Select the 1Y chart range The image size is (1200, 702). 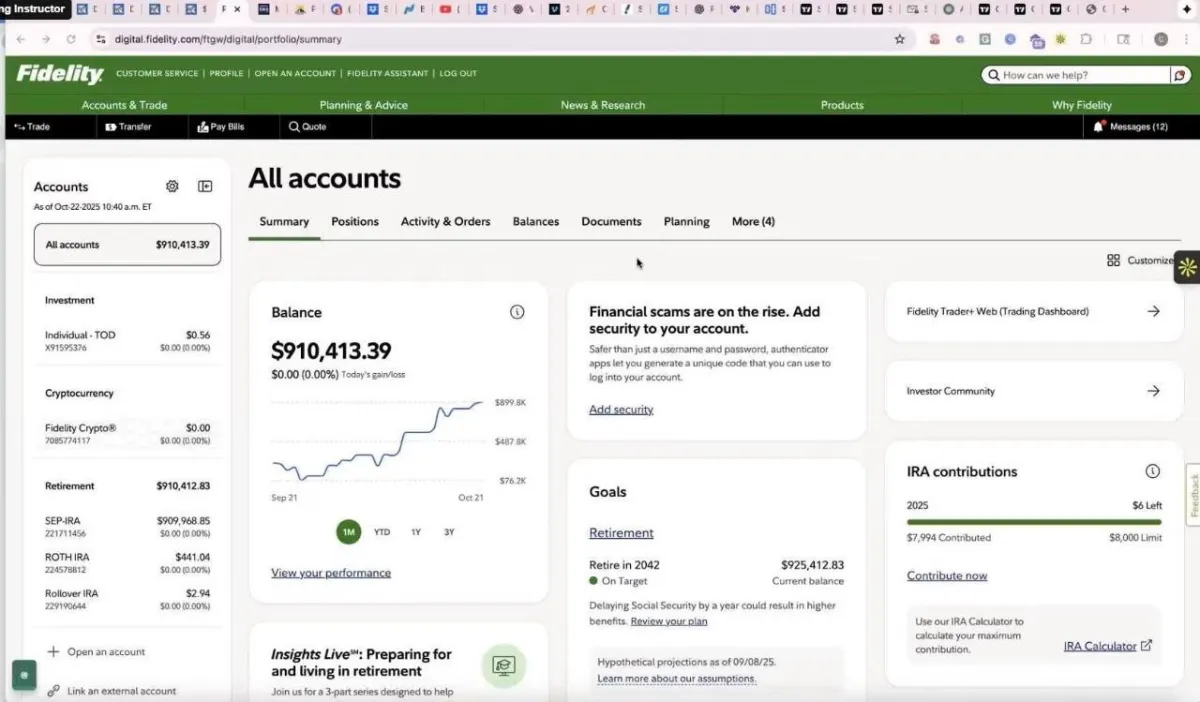[416, 532]
